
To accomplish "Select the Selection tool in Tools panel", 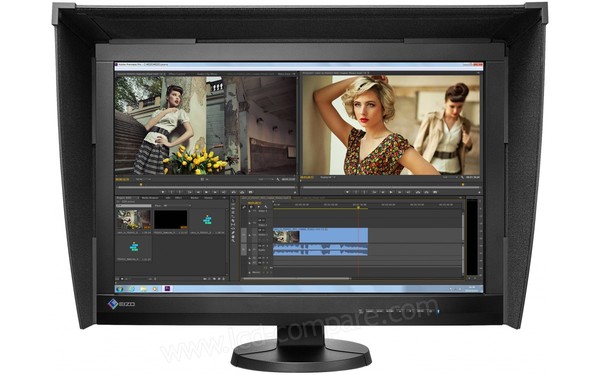I will 233,200.
